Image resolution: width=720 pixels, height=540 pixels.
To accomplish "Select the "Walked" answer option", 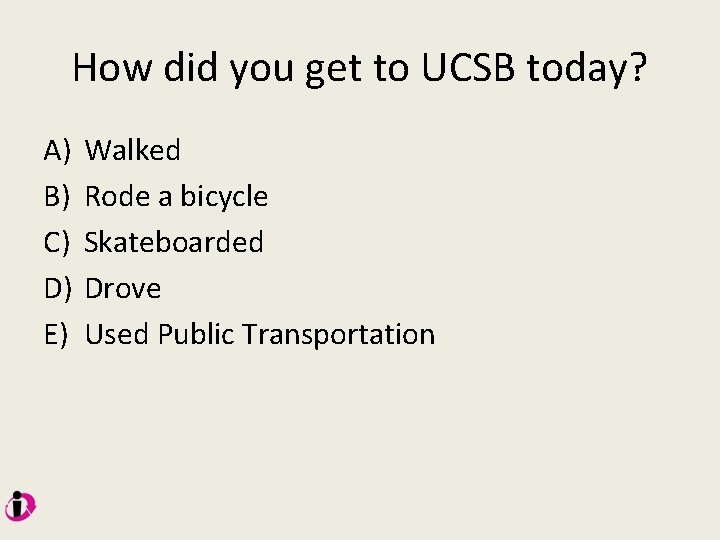I will coord(132,151).
